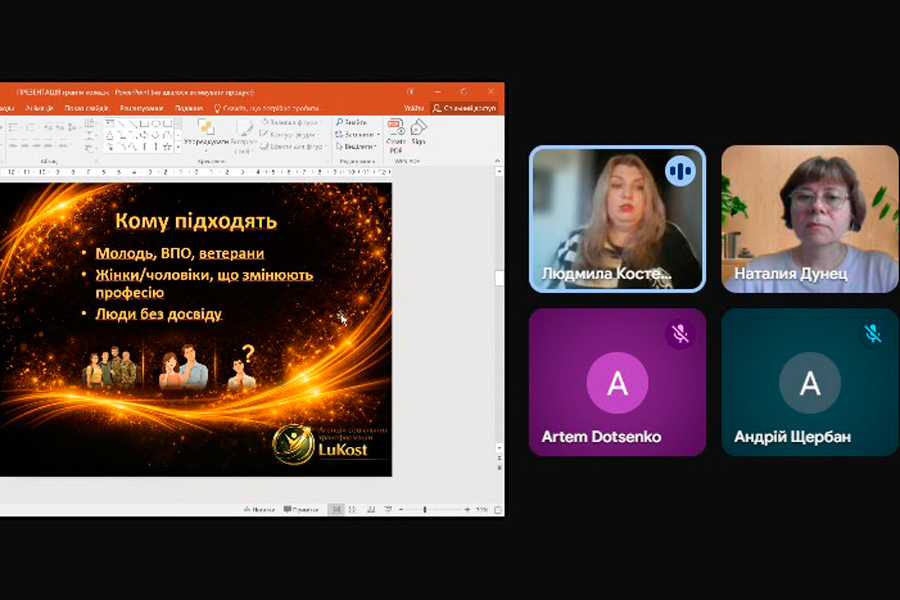
Task: Click the Fit slide to window icon
Action: [497, 509]
